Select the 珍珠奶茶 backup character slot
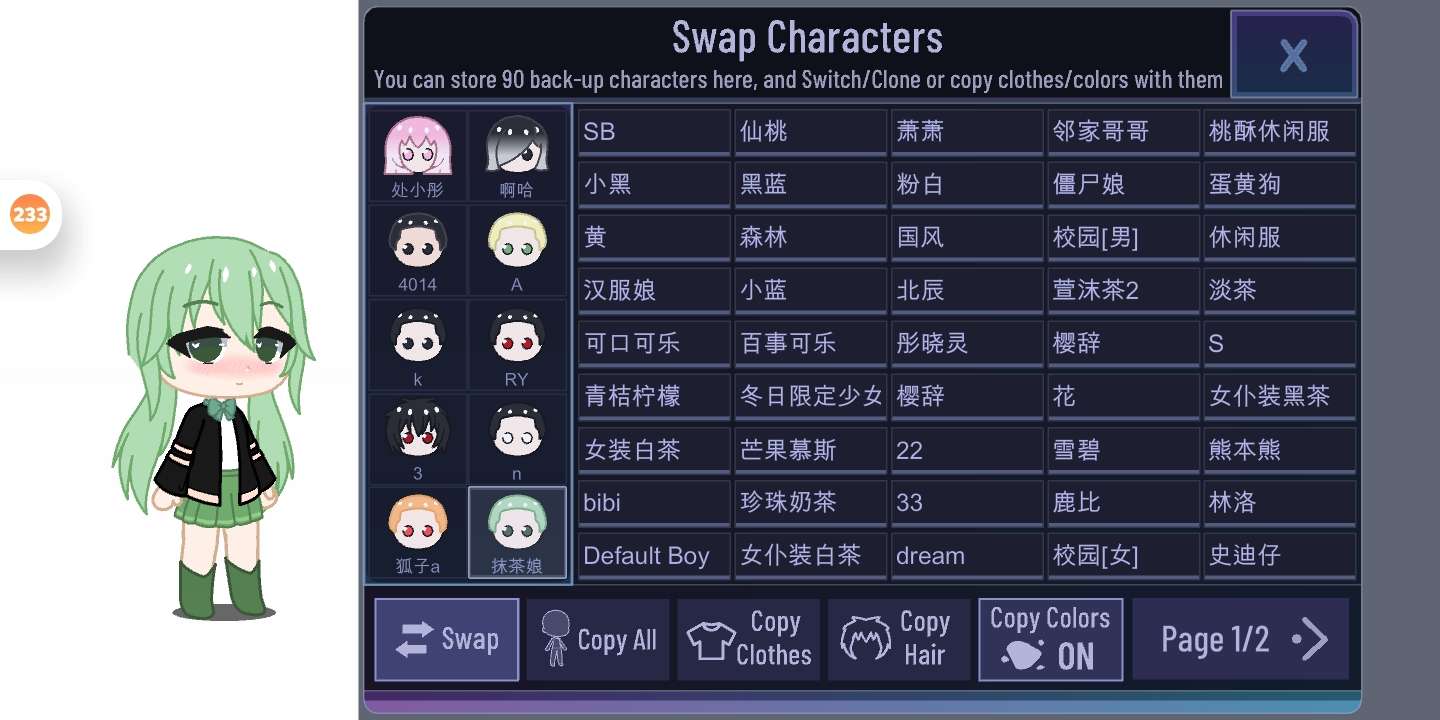The image size is (1440, 720). click(x=810, y=503)
